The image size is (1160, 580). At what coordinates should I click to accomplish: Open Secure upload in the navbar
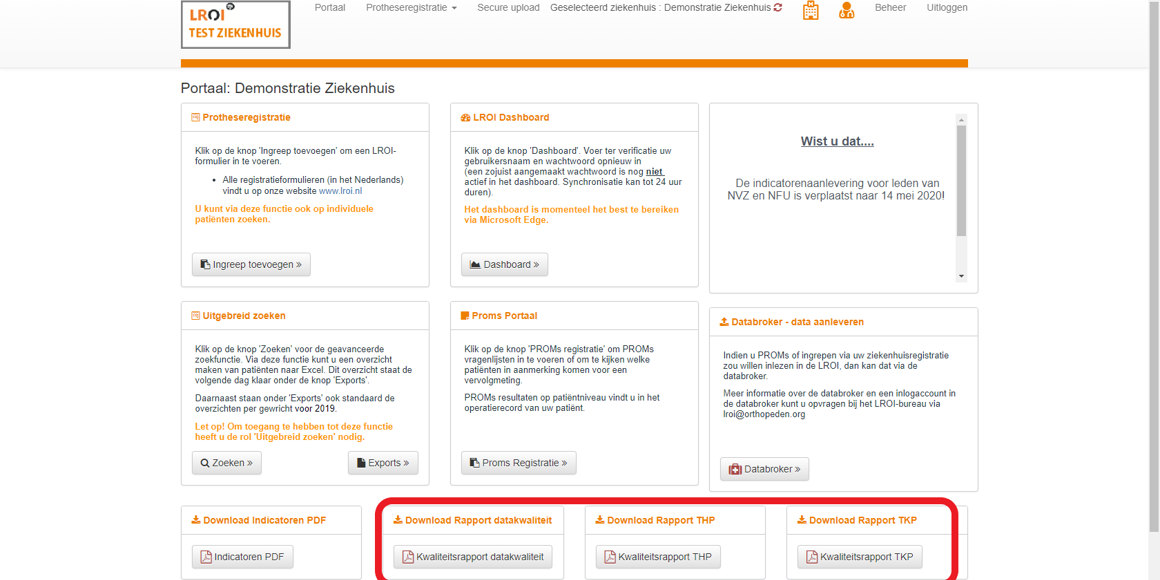pyautogui.click(x=508, y=8)
